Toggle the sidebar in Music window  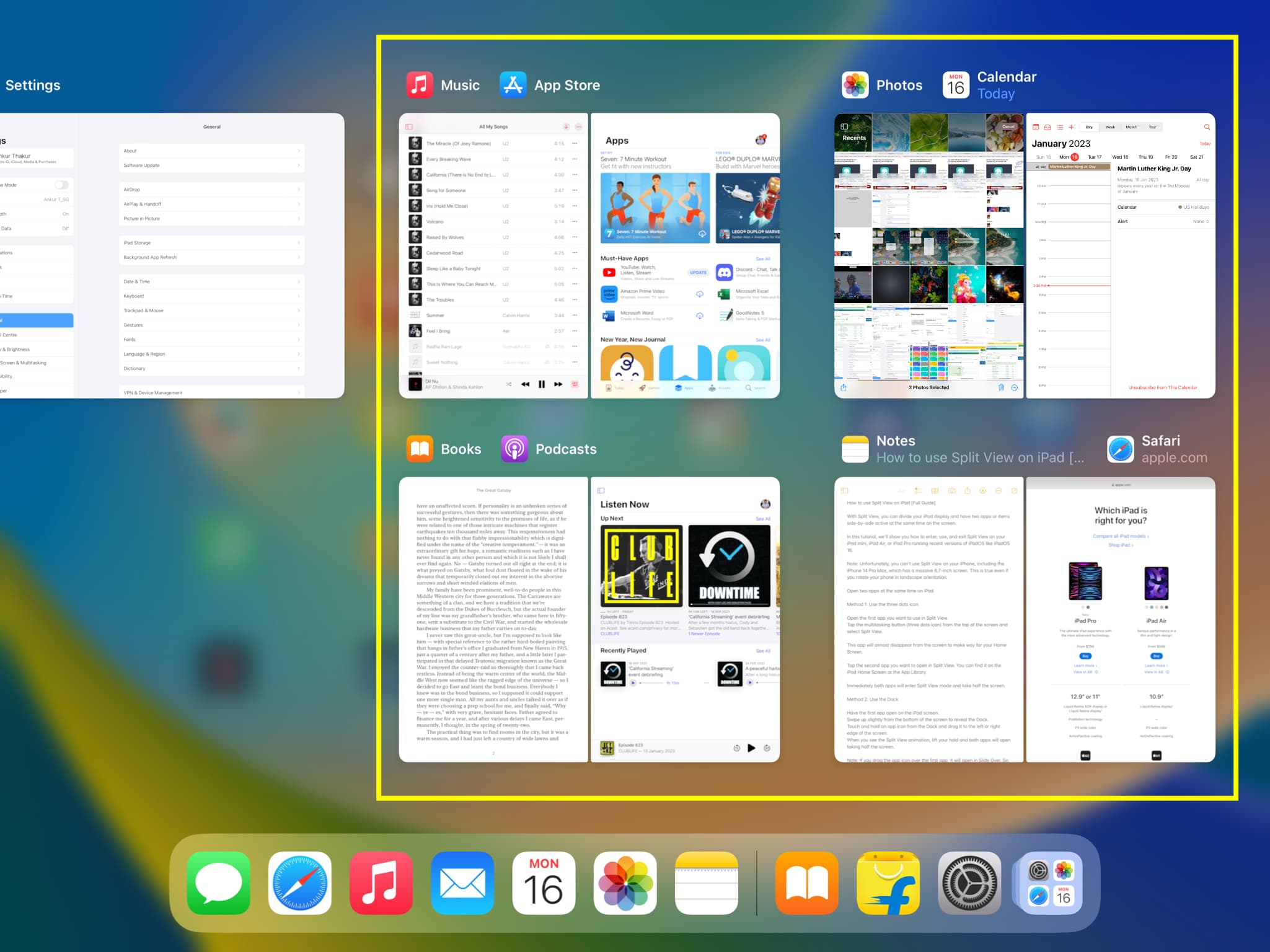click(x=409, y=126)
